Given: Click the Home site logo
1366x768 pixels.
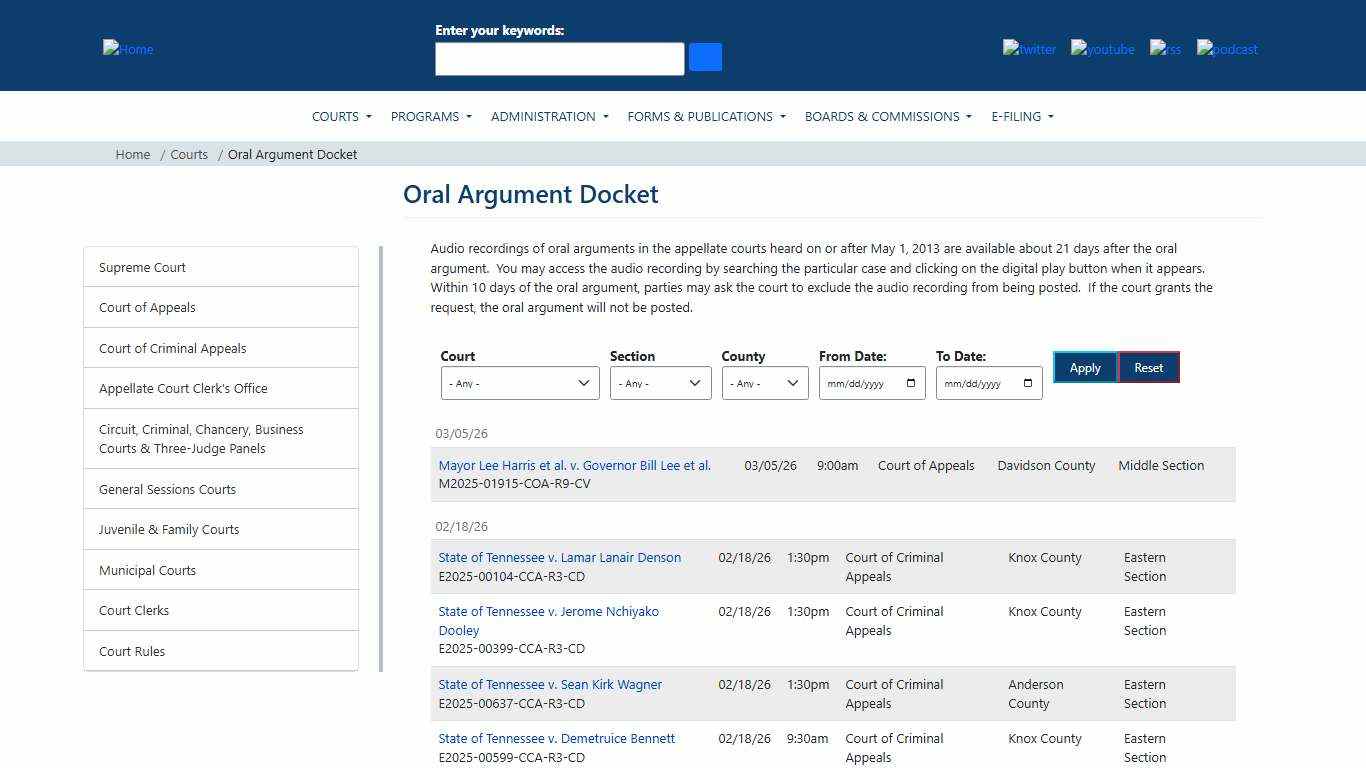Looking at the screenshot, I should tap(127, 49).
